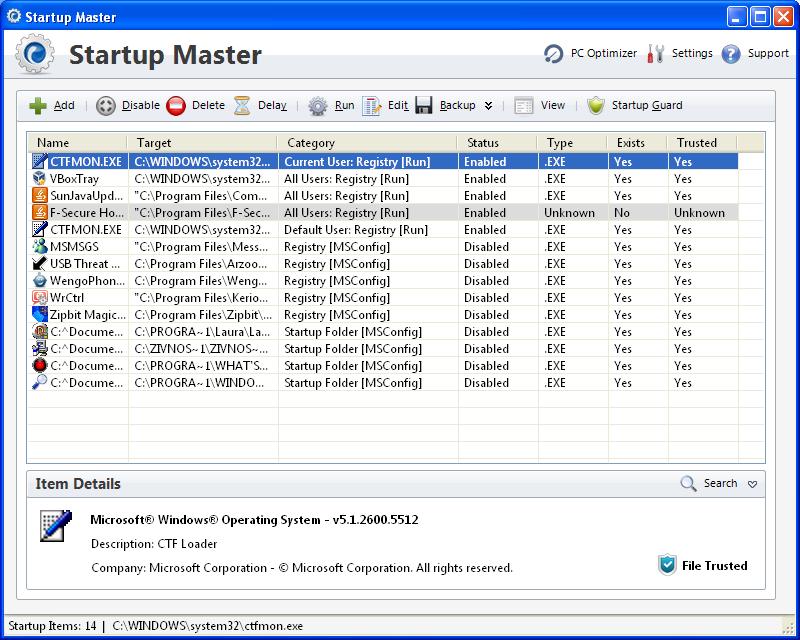The image size is (800, 640).
Task: Click the 'C:\PROGRA~1\WHAT'S...' target cell
Action: 201,365
